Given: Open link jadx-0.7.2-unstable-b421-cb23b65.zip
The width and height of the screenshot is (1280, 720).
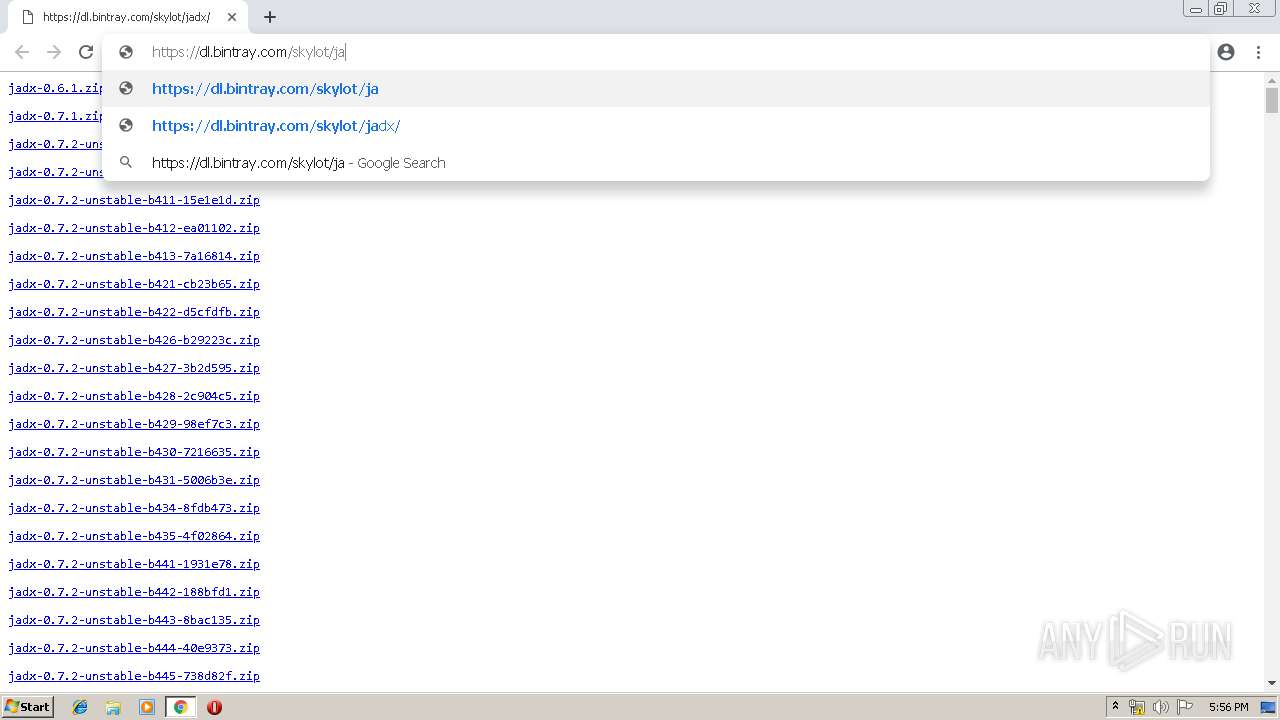Looking at the screenshot, I should [x=134, y=284].
